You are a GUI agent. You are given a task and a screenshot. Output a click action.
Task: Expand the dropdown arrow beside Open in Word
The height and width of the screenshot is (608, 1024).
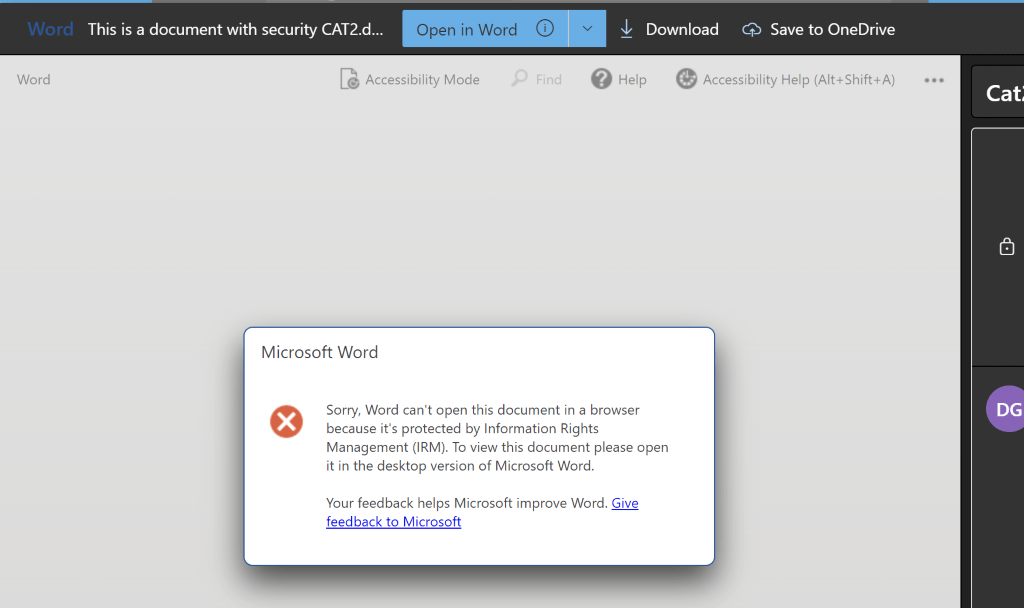[587, 29]
